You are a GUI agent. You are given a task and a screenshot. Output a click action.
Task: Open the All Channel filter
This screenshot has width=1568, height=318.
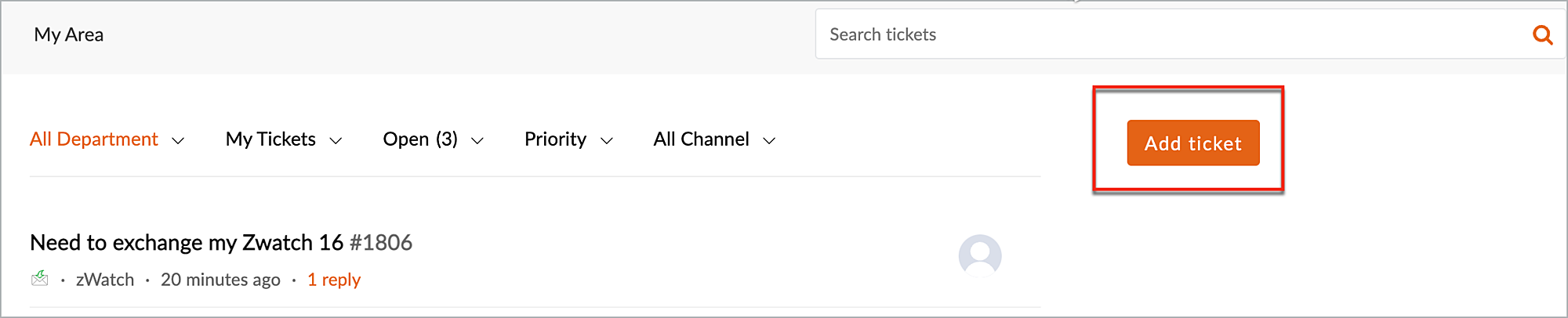(x=701, y=139)
